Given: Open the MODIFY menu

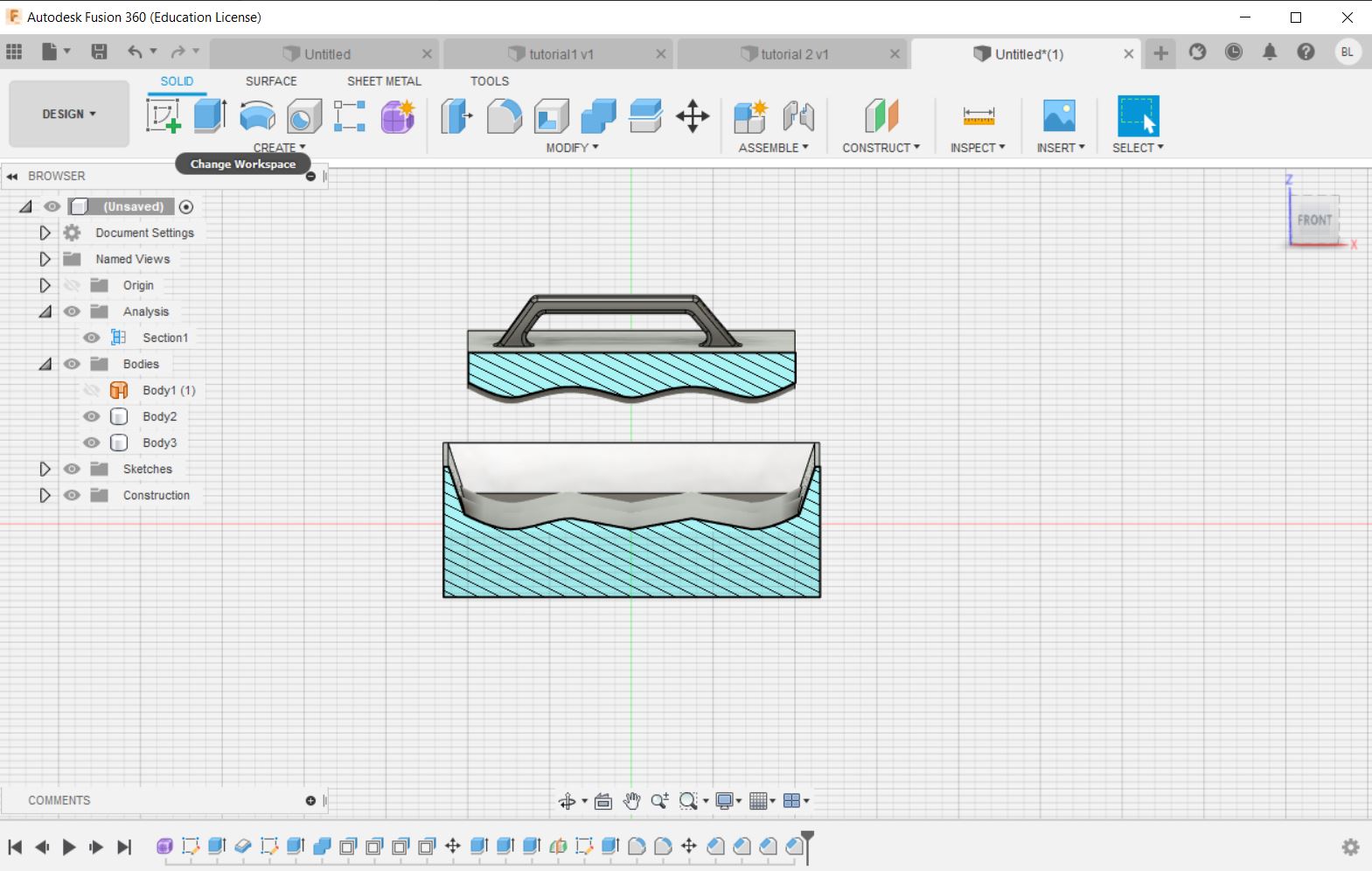Looking at the screenshot, I should point(573,148).
